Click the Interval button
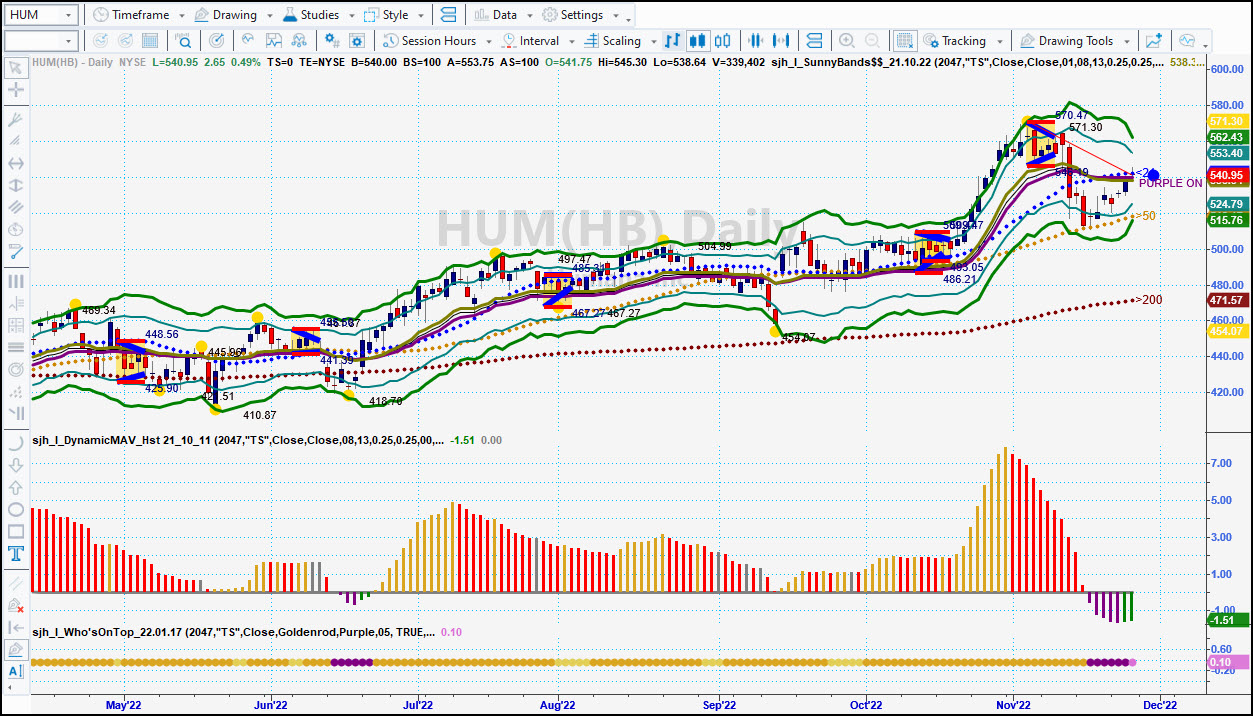This screenshot has width=1253, height=716. tap(531, 41)
